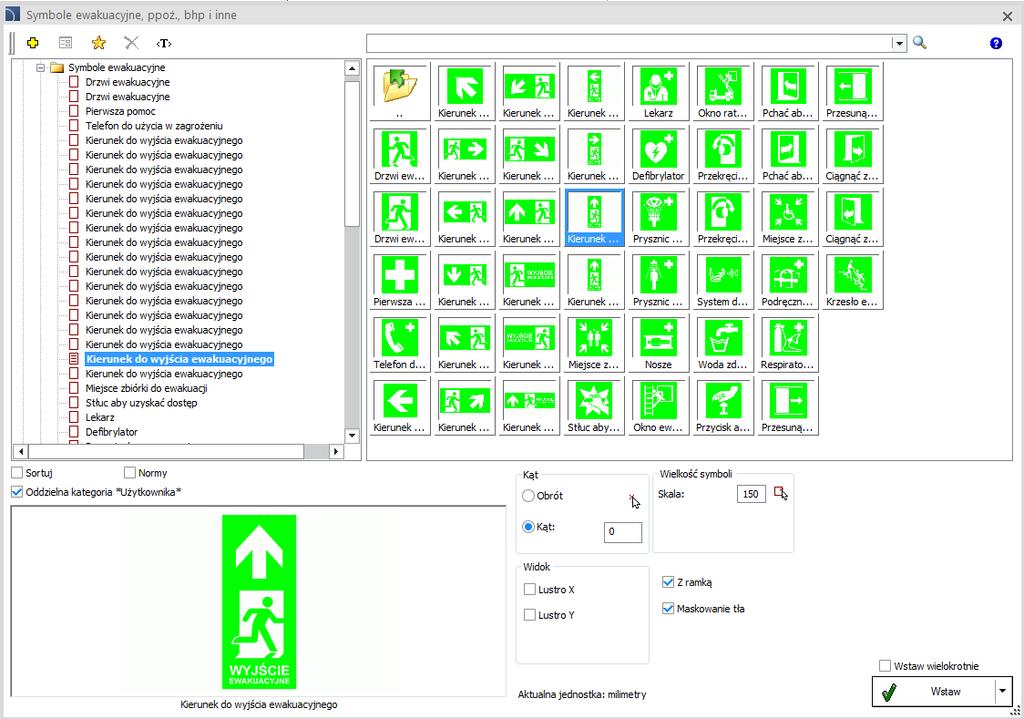Pick the Pierwsza ... white cross symbol thumbnail

[400, 281]
